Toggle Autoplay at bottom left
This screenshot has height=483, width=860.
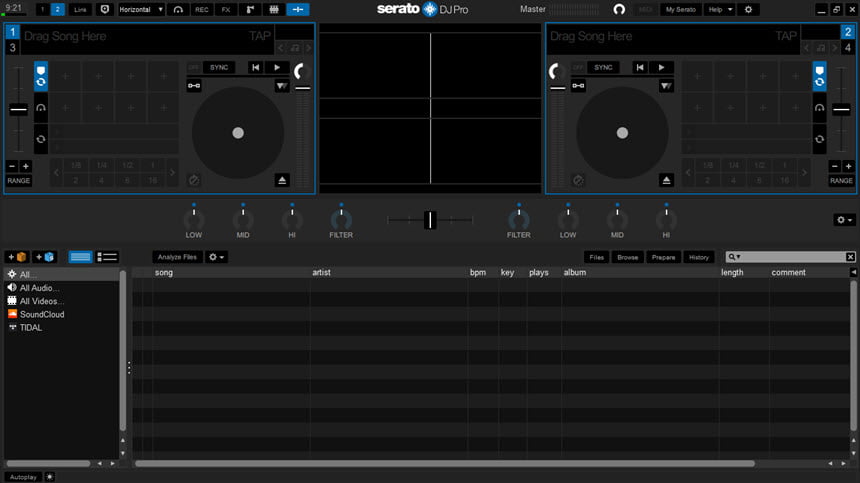tap(23, 477)
